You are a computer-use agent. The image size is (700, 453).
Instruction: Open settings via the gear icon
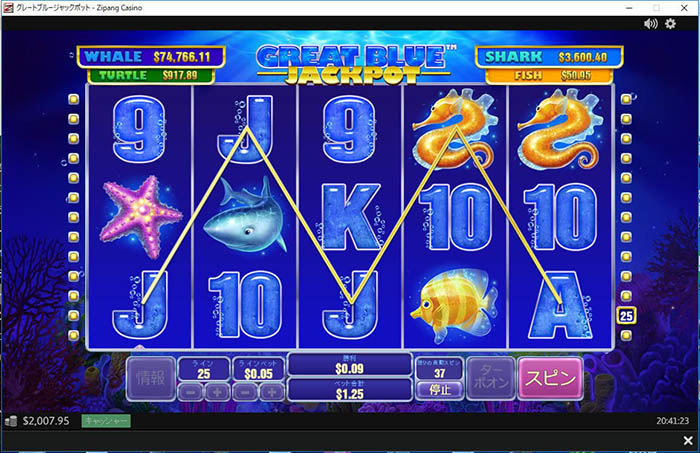(670, 24)
